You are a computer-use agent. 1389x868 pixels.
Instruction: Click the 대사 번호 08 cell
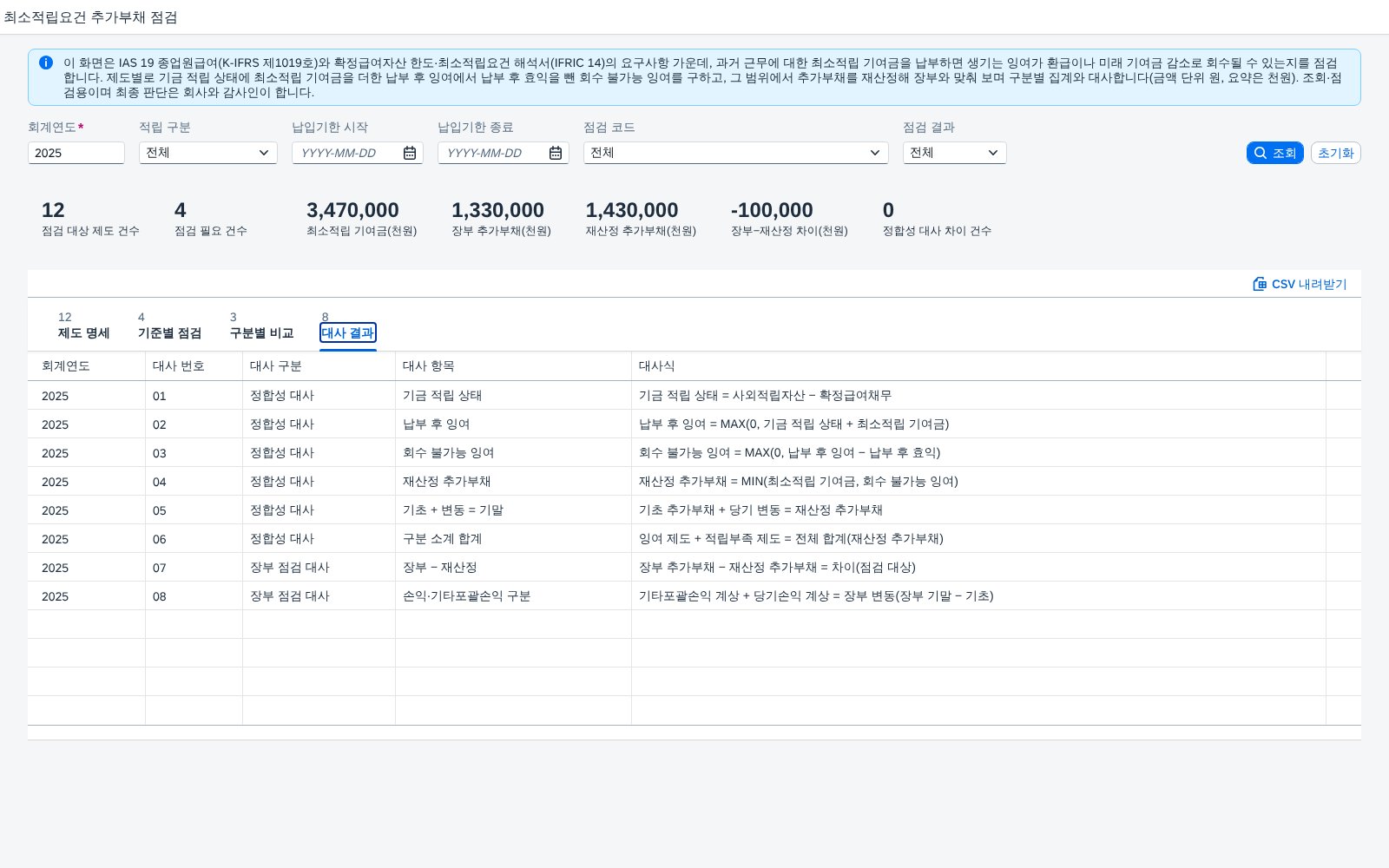194,596
